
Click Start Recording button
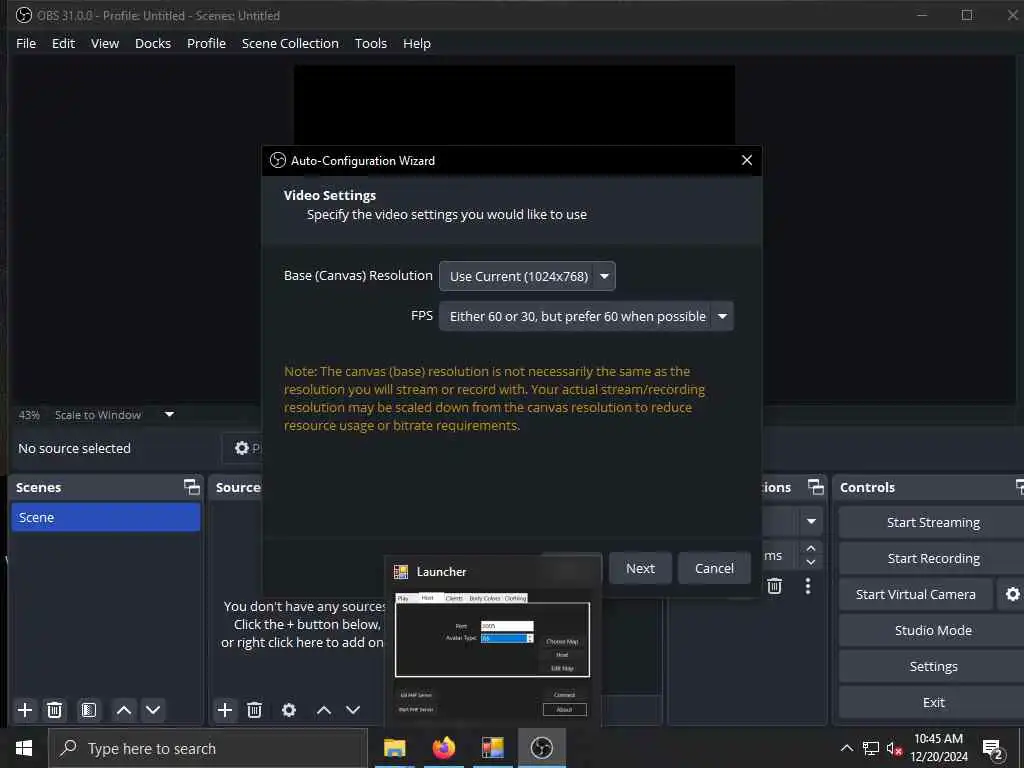(x=933, y=558)
